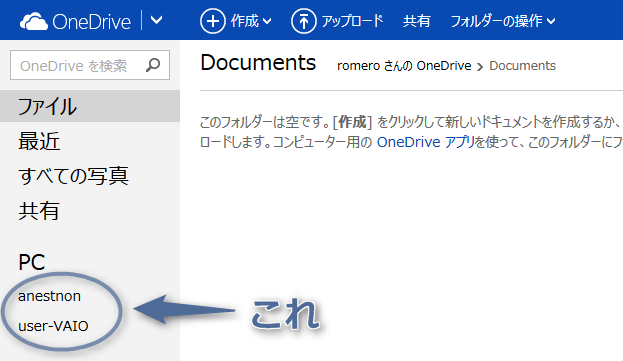Click the magnifying glass search icon
This screenshot has width=623, height=361.
[153, 65]
